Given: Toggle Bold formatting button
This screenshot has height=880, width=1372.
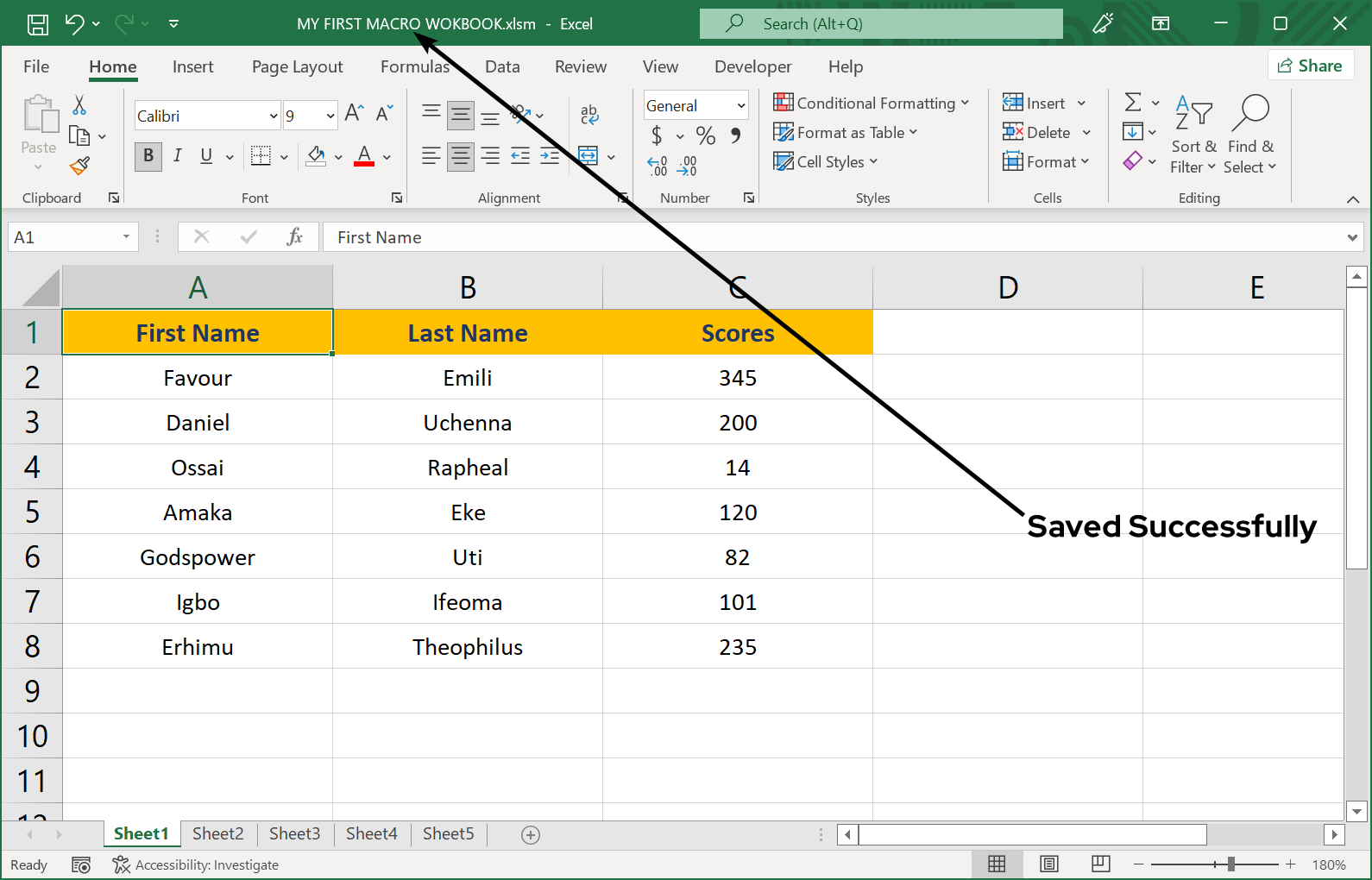Looking at the screenshot, I should [x=148, y=156].
